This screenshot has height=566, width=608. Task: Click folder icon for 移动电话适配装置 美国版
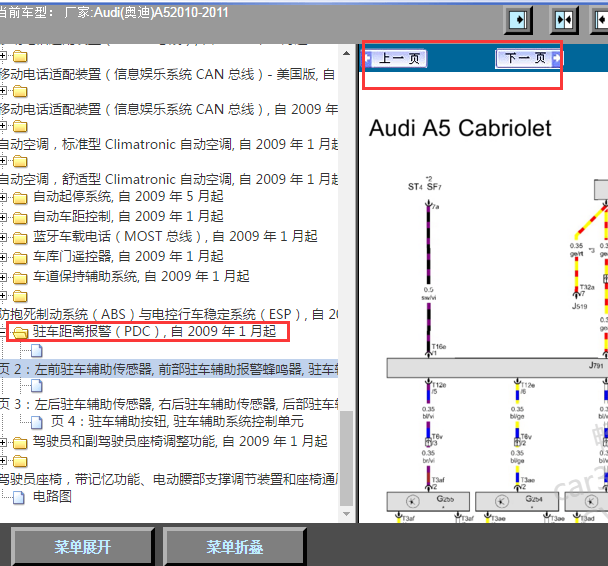click(x=20, y=57)
